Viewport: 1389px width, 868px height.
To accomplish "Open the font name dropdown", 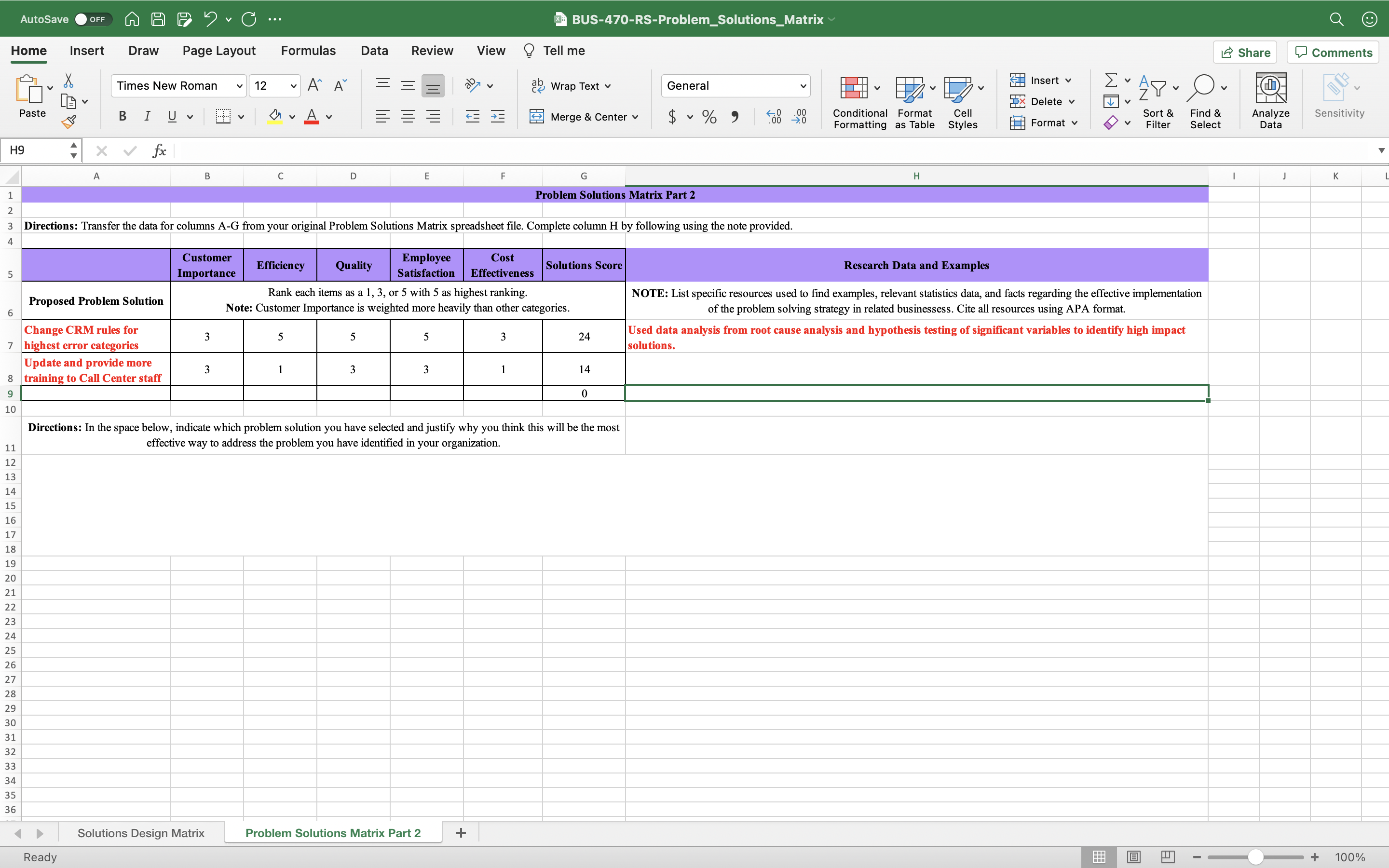I will point(239,86).
